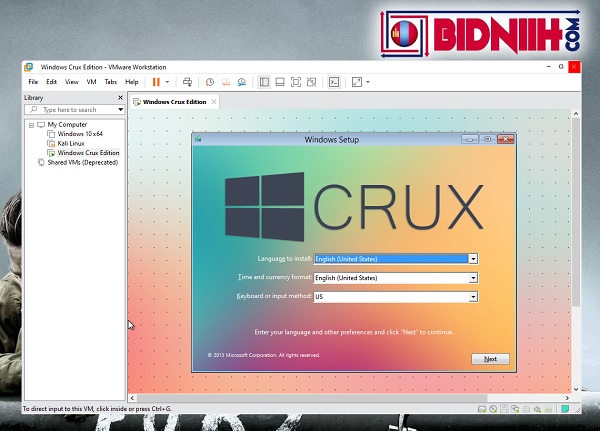Close the Windows Setup dialog

[x=505, y=139]
